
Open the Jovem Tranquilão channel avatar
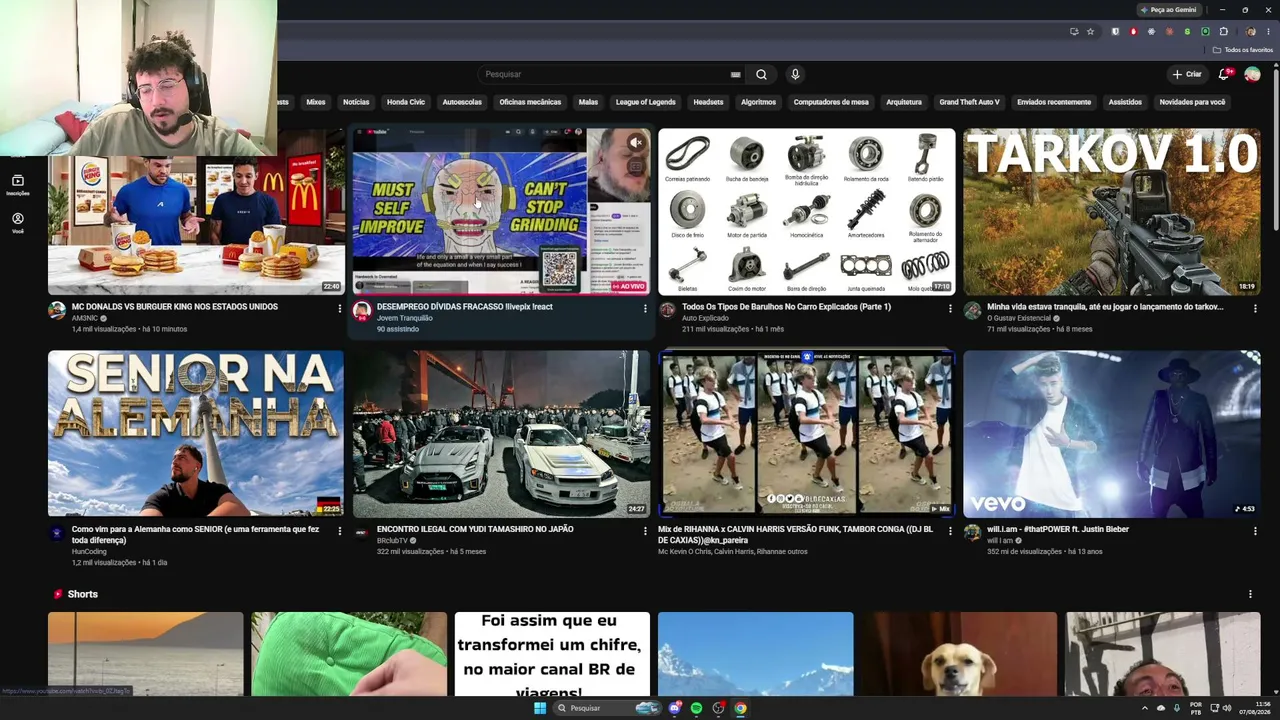362,310
